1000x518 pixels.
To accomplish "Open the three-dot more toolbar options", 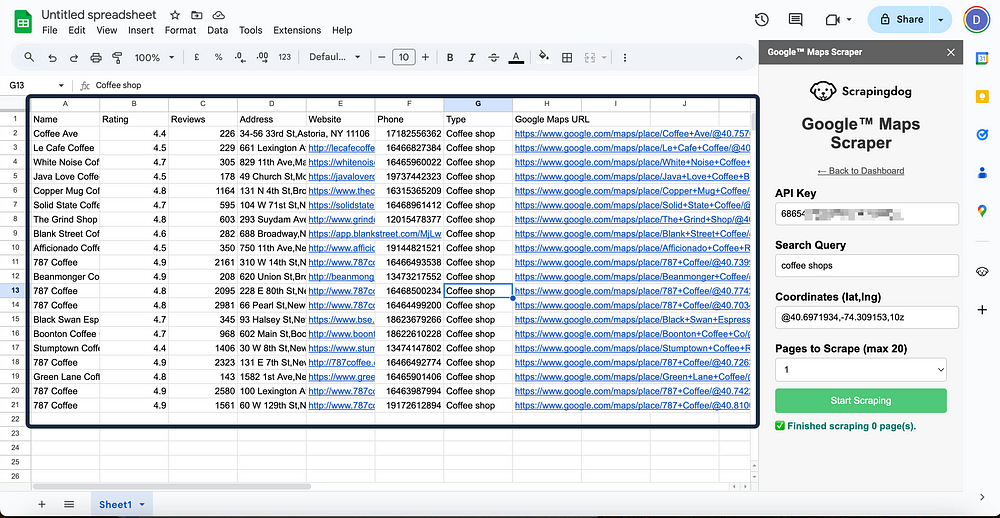I will click(x=624, y=57).
